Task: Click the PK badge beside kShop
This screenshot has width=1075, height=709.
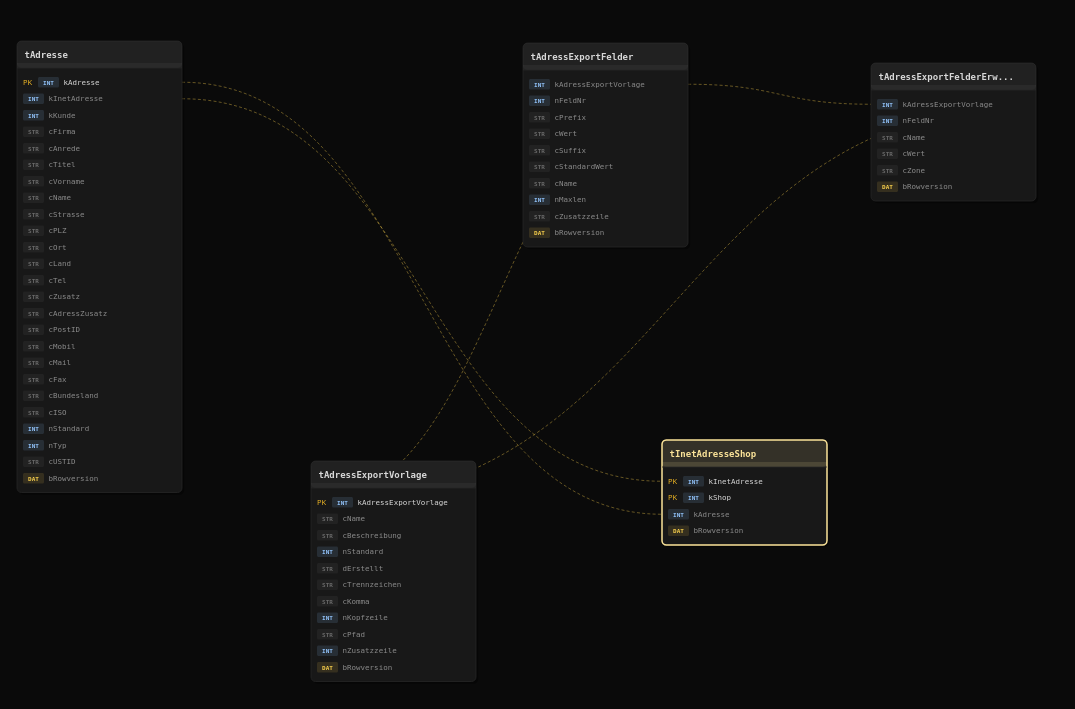Action: tap(672, 498)
